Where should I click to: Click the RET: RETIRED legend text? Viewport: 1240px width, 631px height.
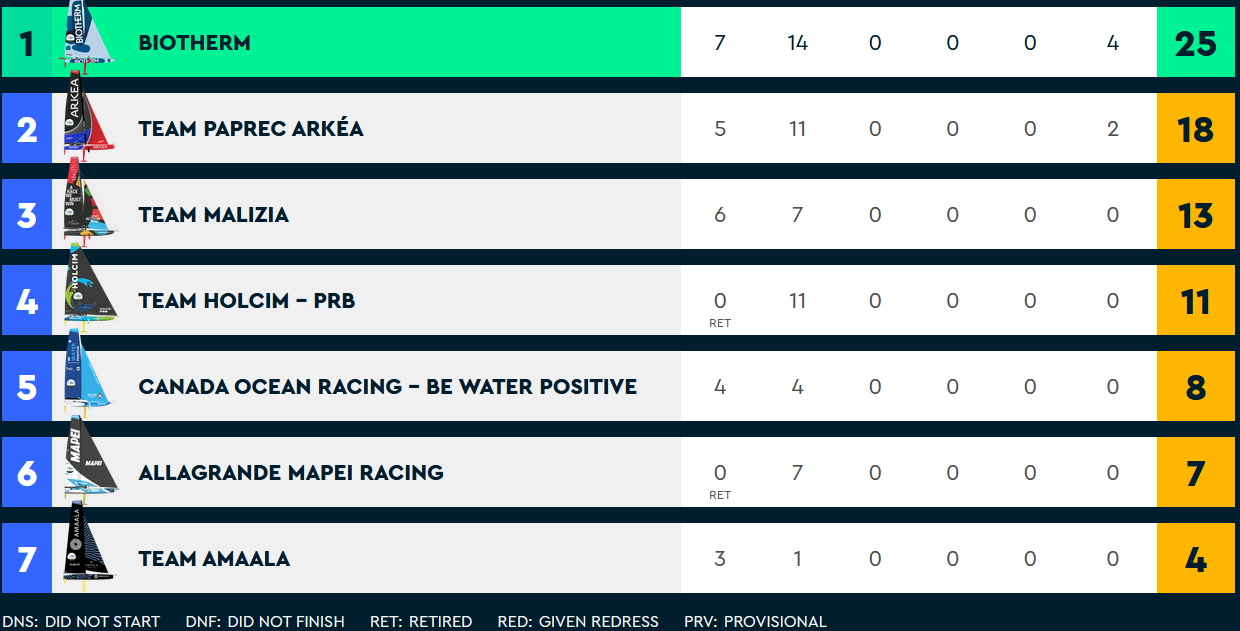(421, 621)
